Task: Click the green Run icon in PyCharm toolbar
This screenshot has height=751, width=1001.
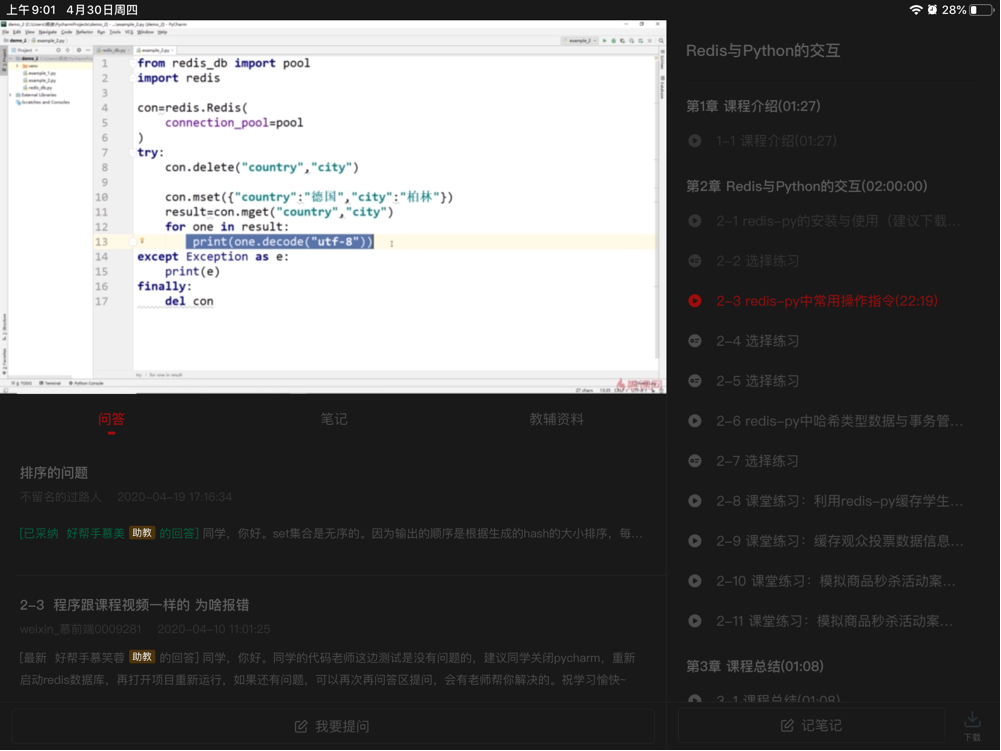Action: click(605, 41)
